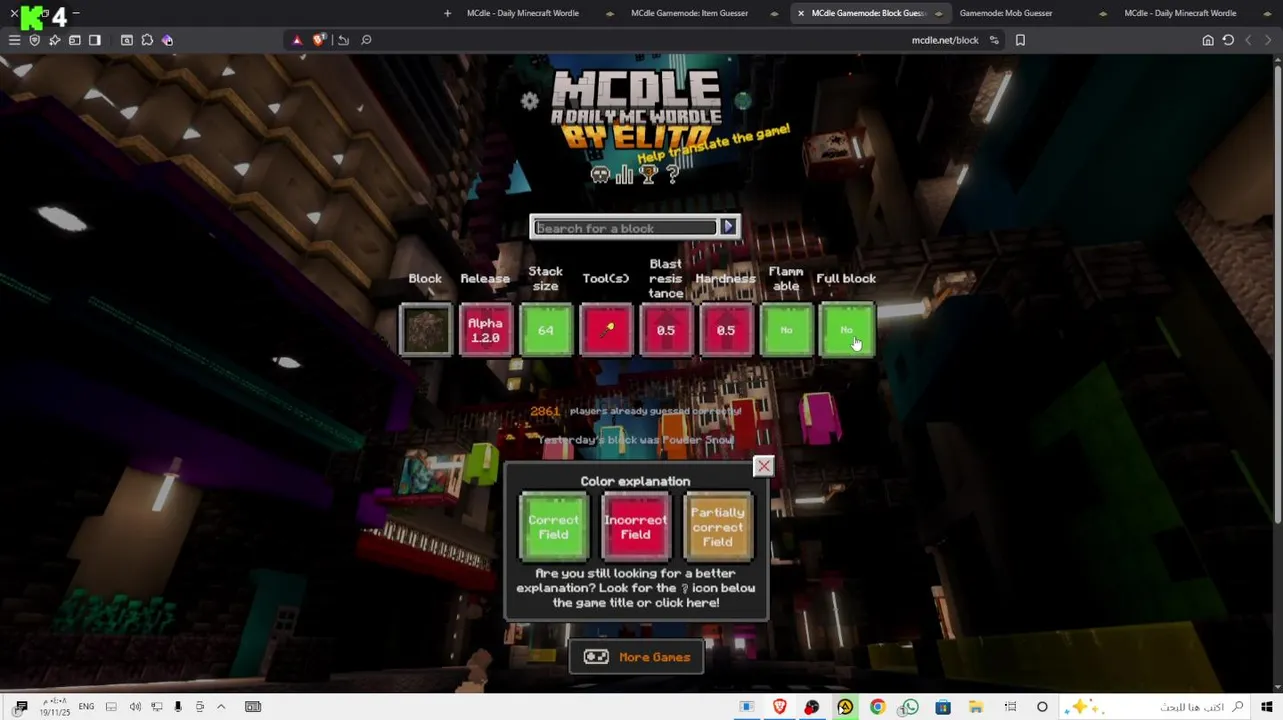The image size is (1283, 720).
Task: Open the question mark help icon
Action: pyautogui.click(x=672, y=175)
